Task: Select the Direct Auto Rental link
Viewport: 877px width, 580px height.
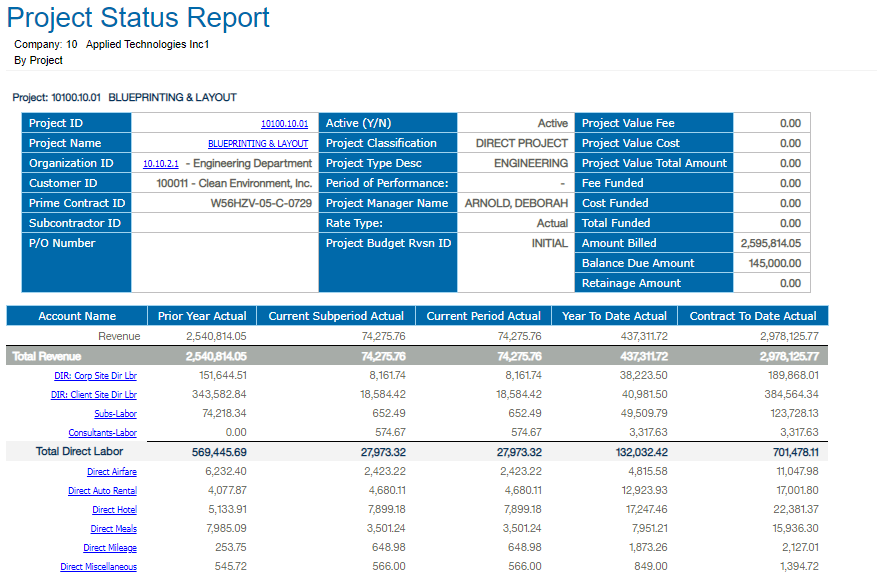Action: tap(102, 491)
